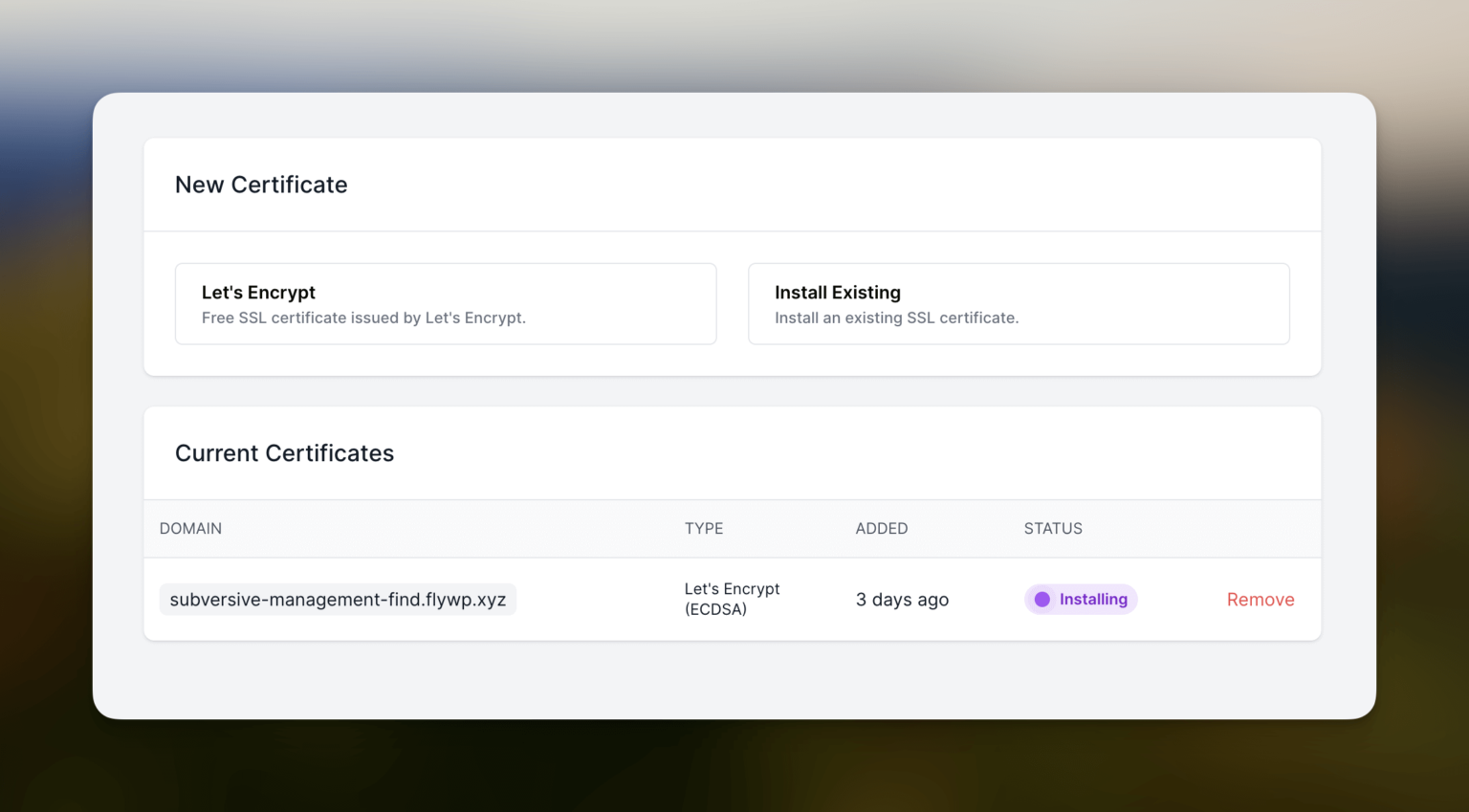The image size is (1469, 812).
Task: Click the Installing status badge
Action: coord(1080,599)
